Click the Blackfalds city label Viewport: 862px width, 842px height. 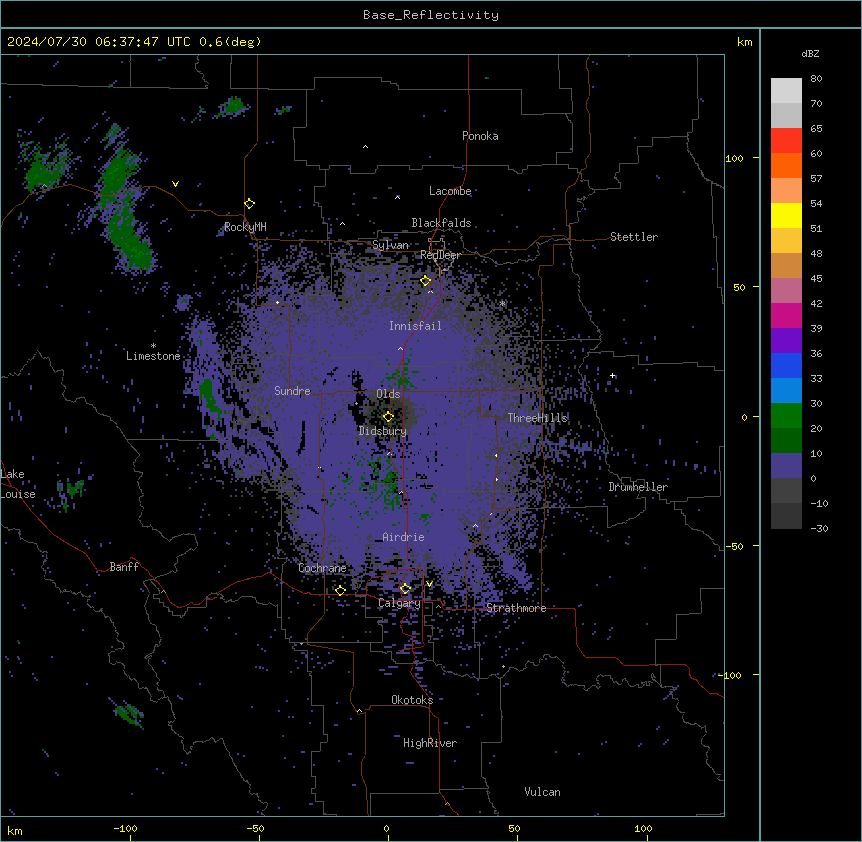441,223
